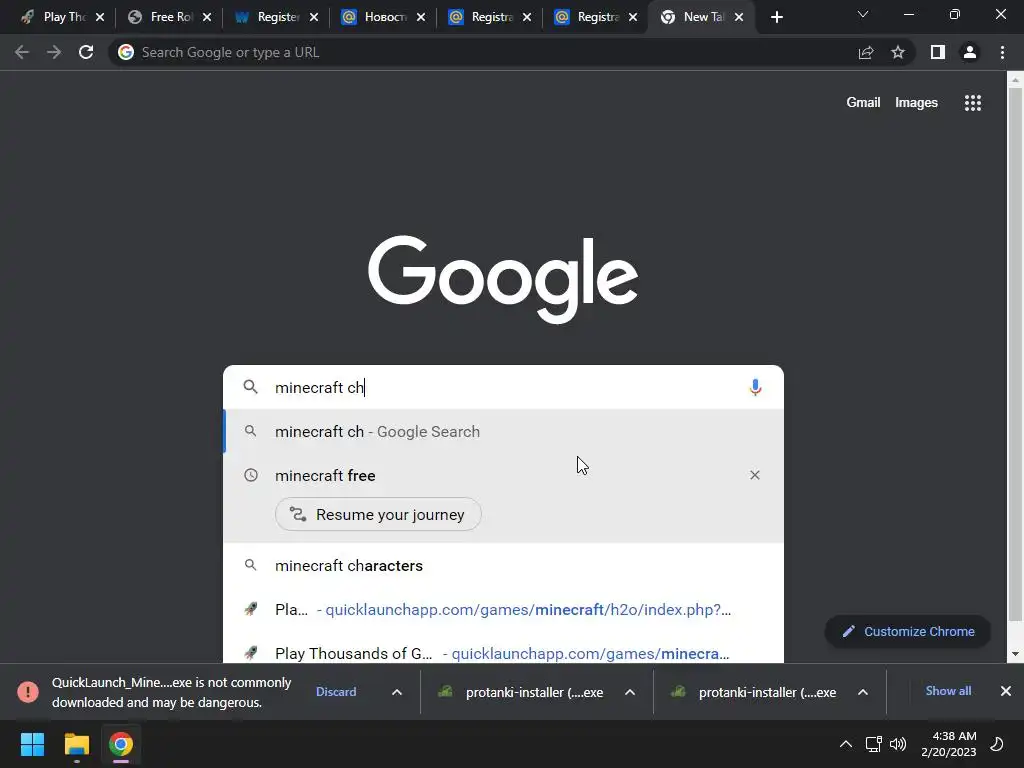Show hidden system tray icons
The image size is (1024, 768).
click(845, 744)
